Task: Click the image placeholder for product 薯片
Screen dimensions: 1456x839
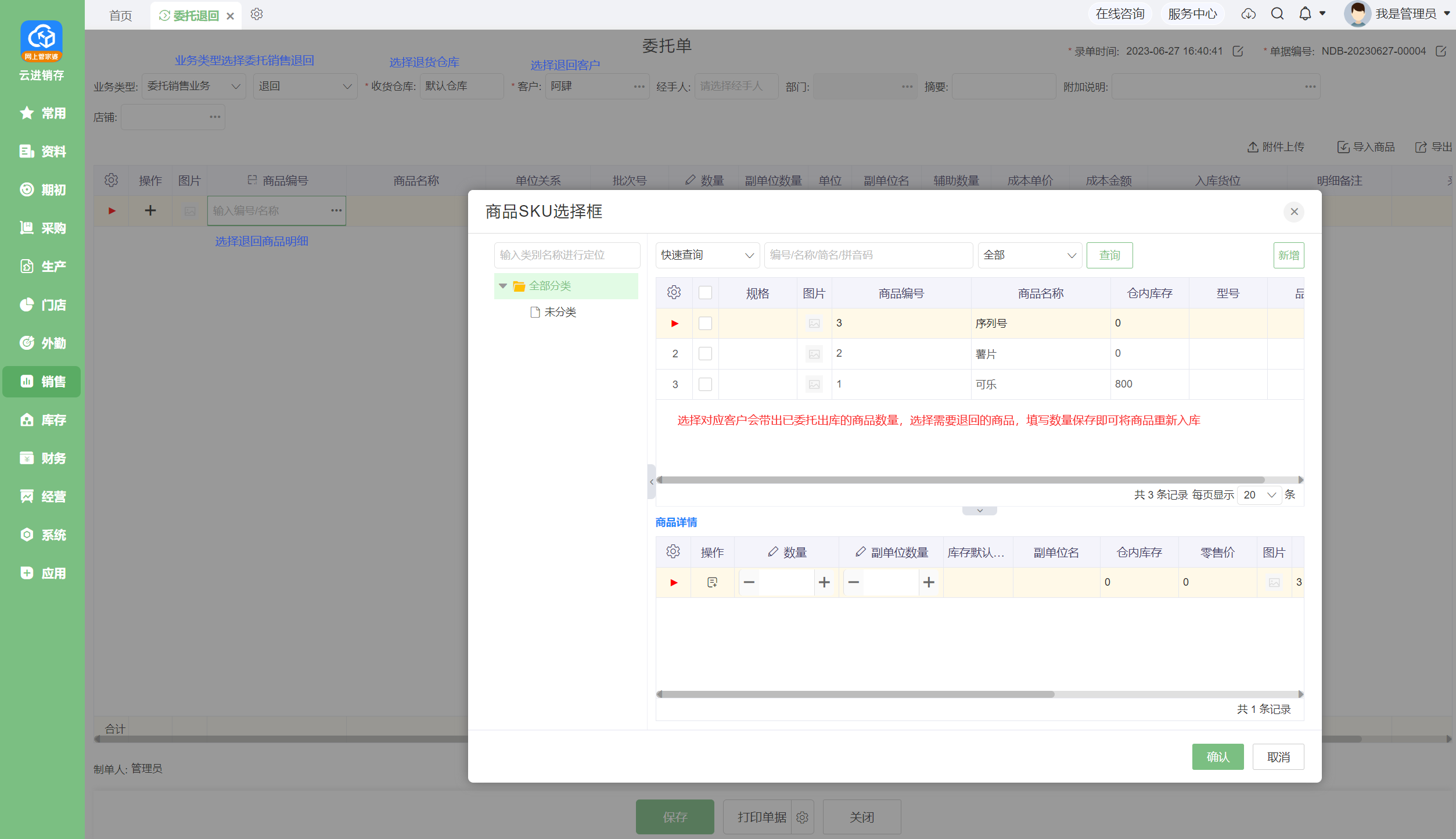Action: point(814,354)
